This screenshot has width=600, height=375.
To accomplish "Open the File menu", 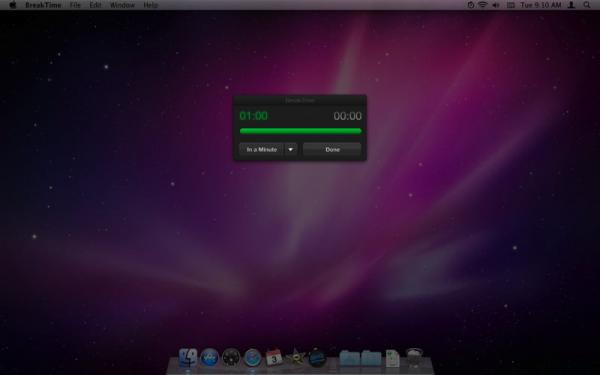I will pos(75,5).
